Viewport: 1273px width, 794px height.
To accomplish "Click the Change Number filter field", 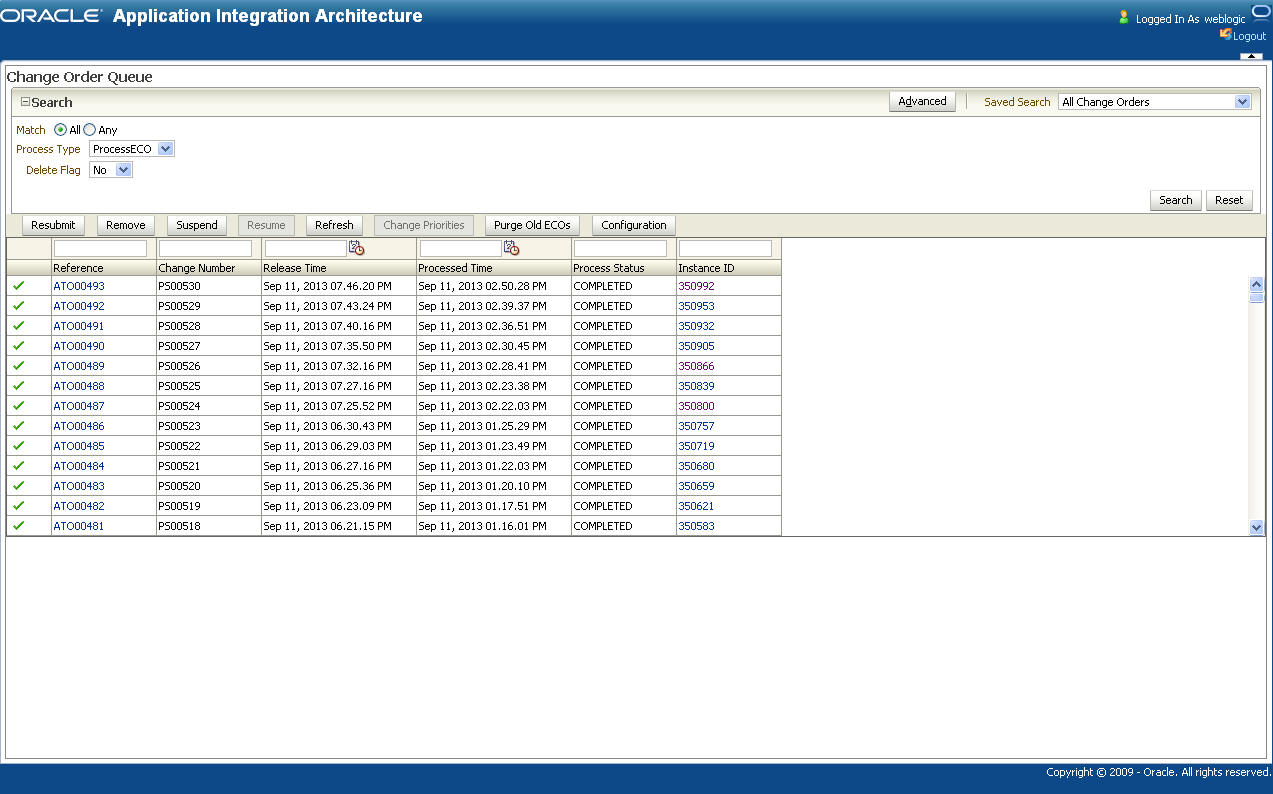I will [203, 248].
